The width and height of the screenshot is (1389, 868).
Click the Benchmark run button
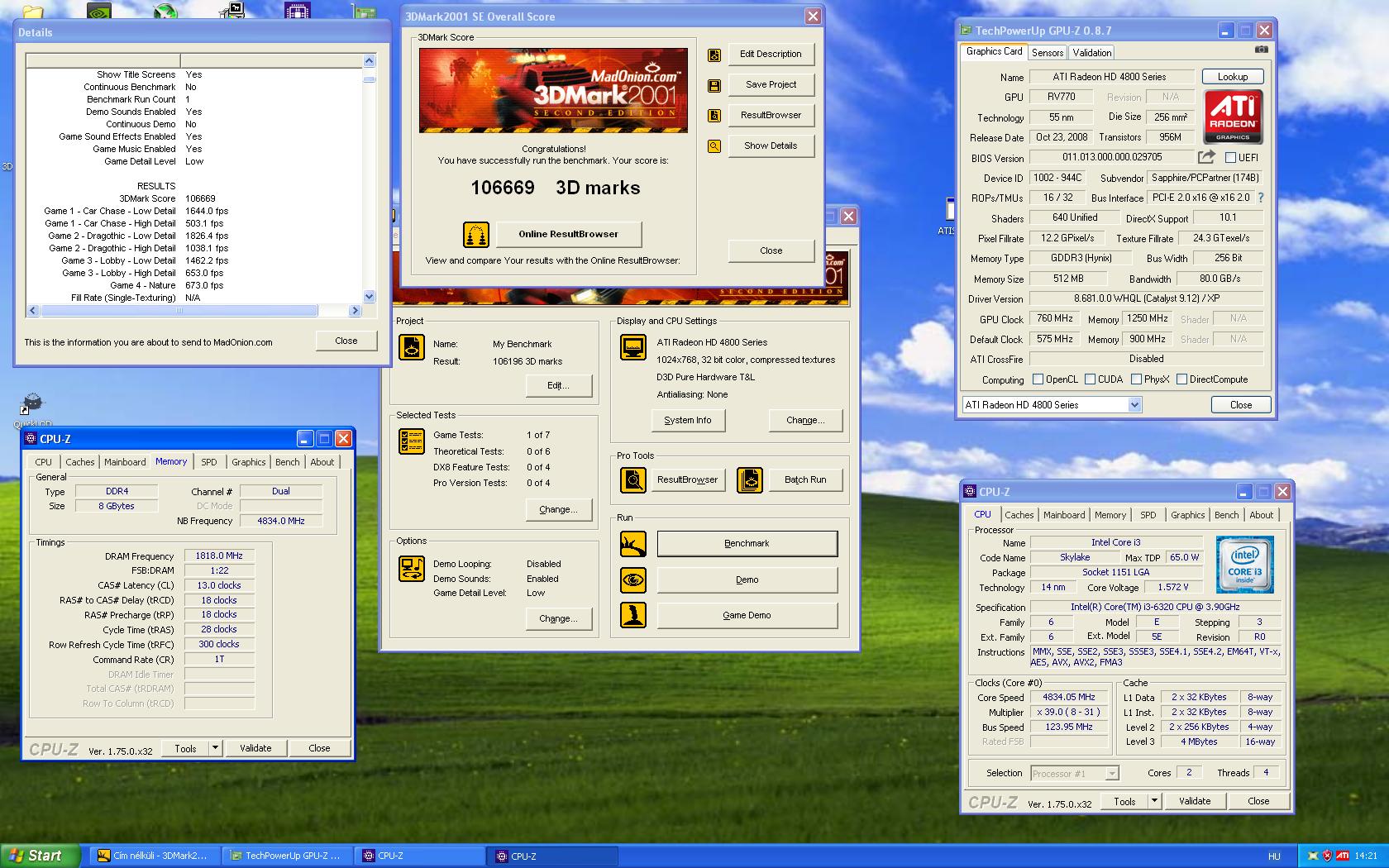pos(747,543)
